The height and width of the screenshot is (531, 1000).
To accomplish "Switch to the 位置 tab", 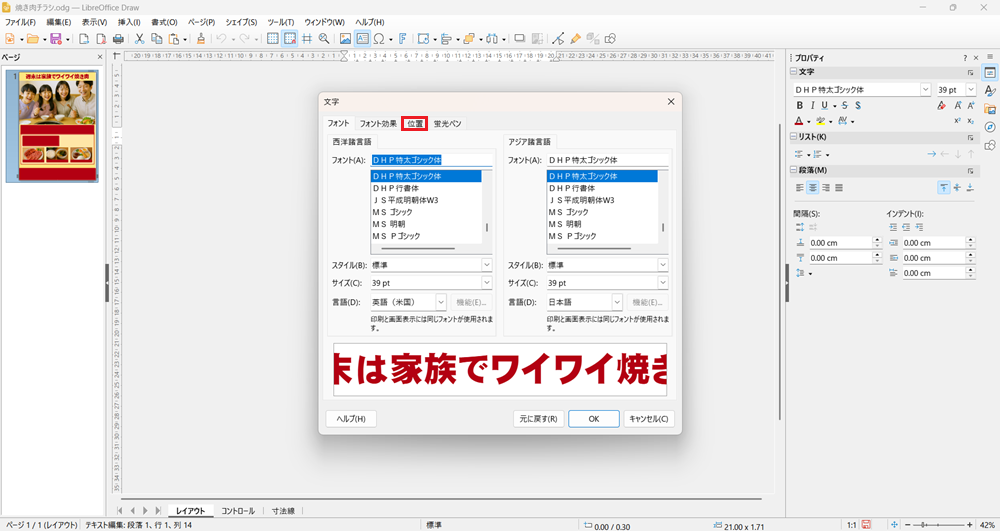I will 415,124.
